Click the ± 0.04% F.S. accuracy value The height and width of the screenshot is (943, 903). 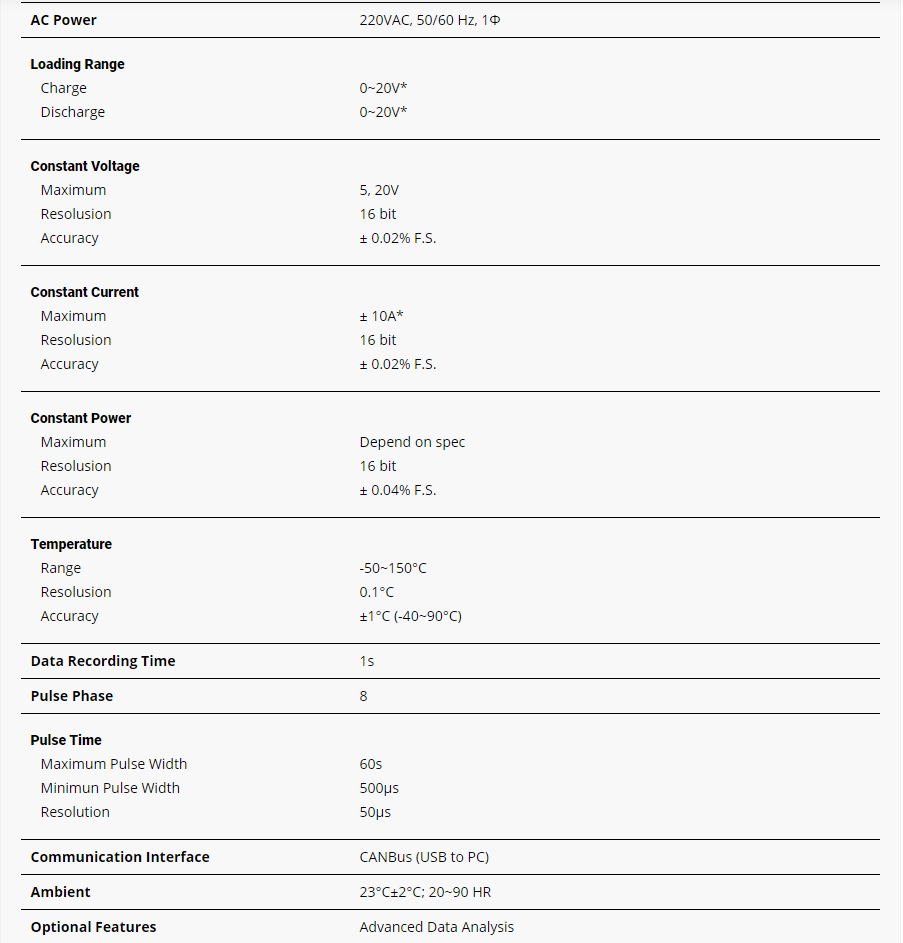(398, 490)
